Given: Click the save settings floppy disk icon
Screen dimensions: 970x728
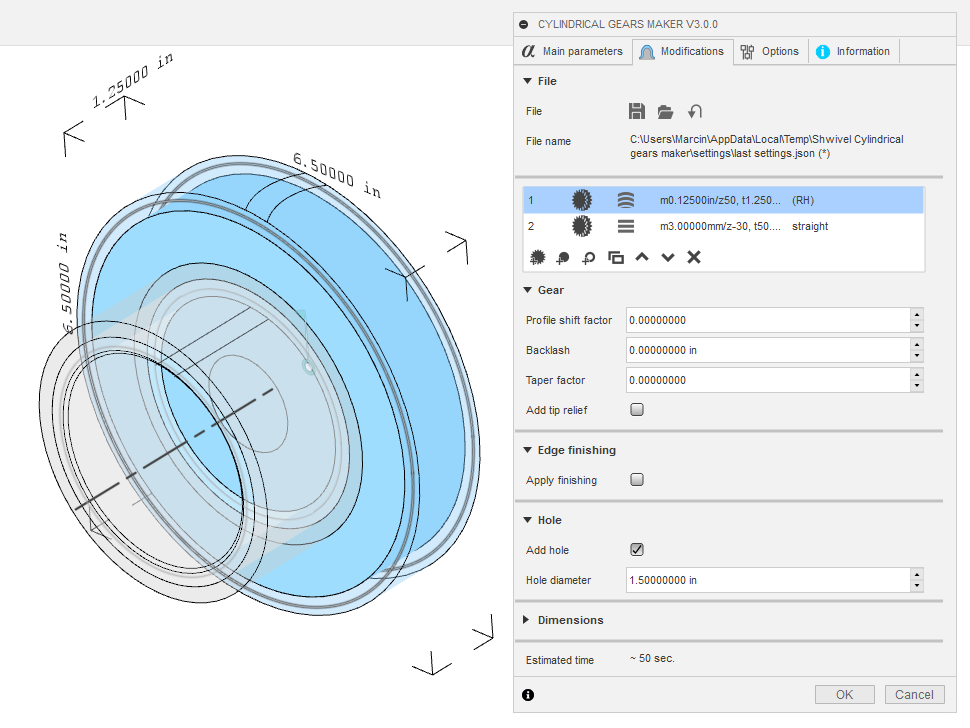Looking at the screenshot, I should point(637,111).
